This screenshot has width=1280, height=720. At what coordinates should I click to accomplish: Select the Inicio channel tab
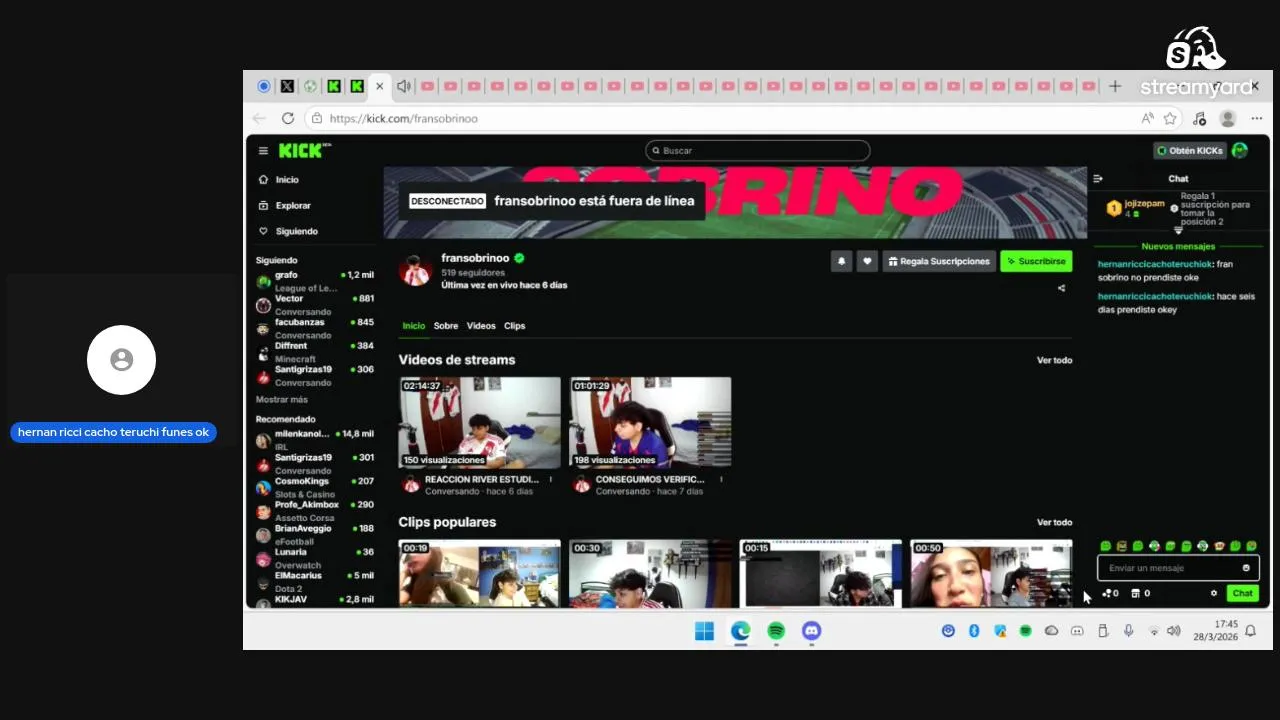[x=413, y=326]
